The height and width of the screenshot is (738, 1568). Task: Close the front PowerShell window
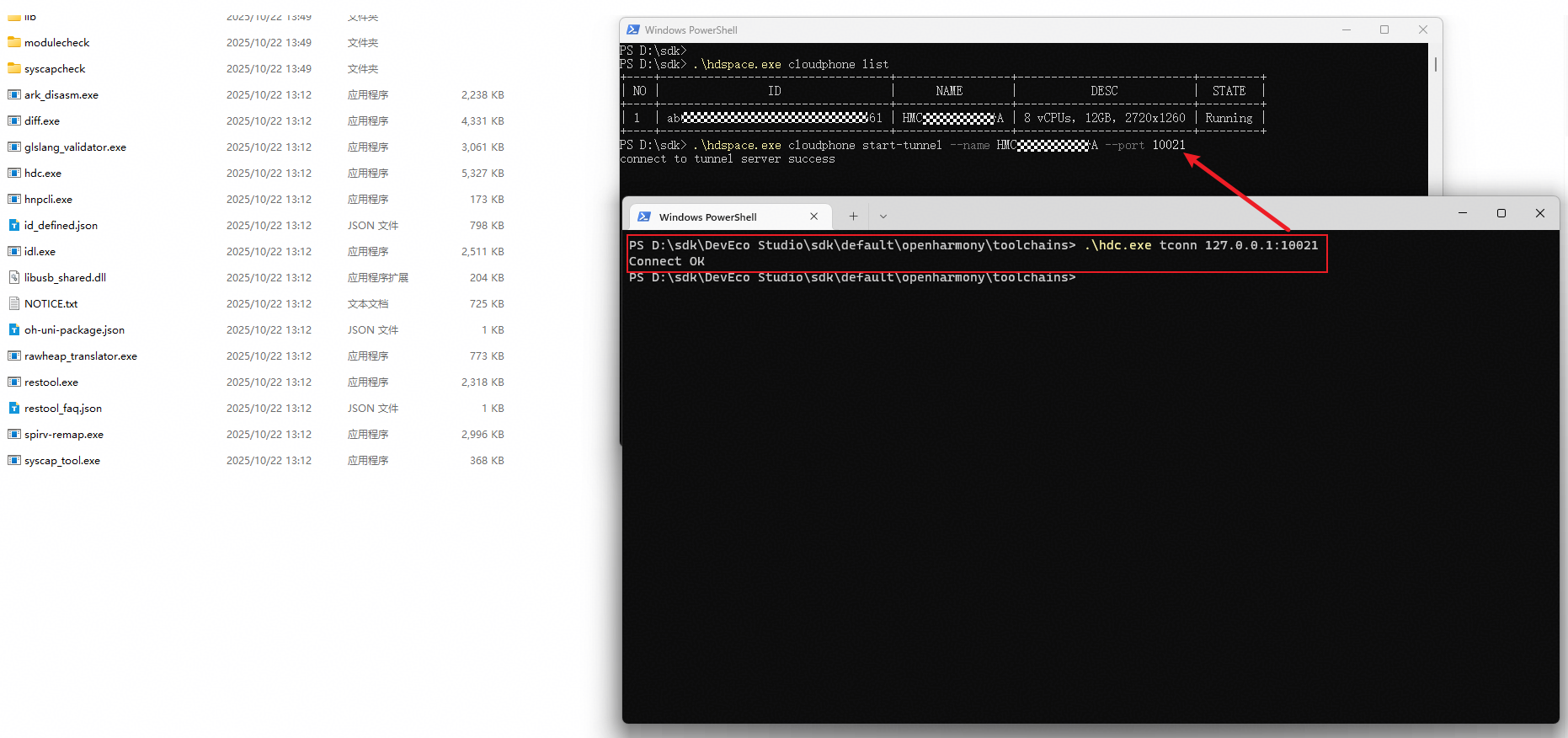click(1540, 213)
